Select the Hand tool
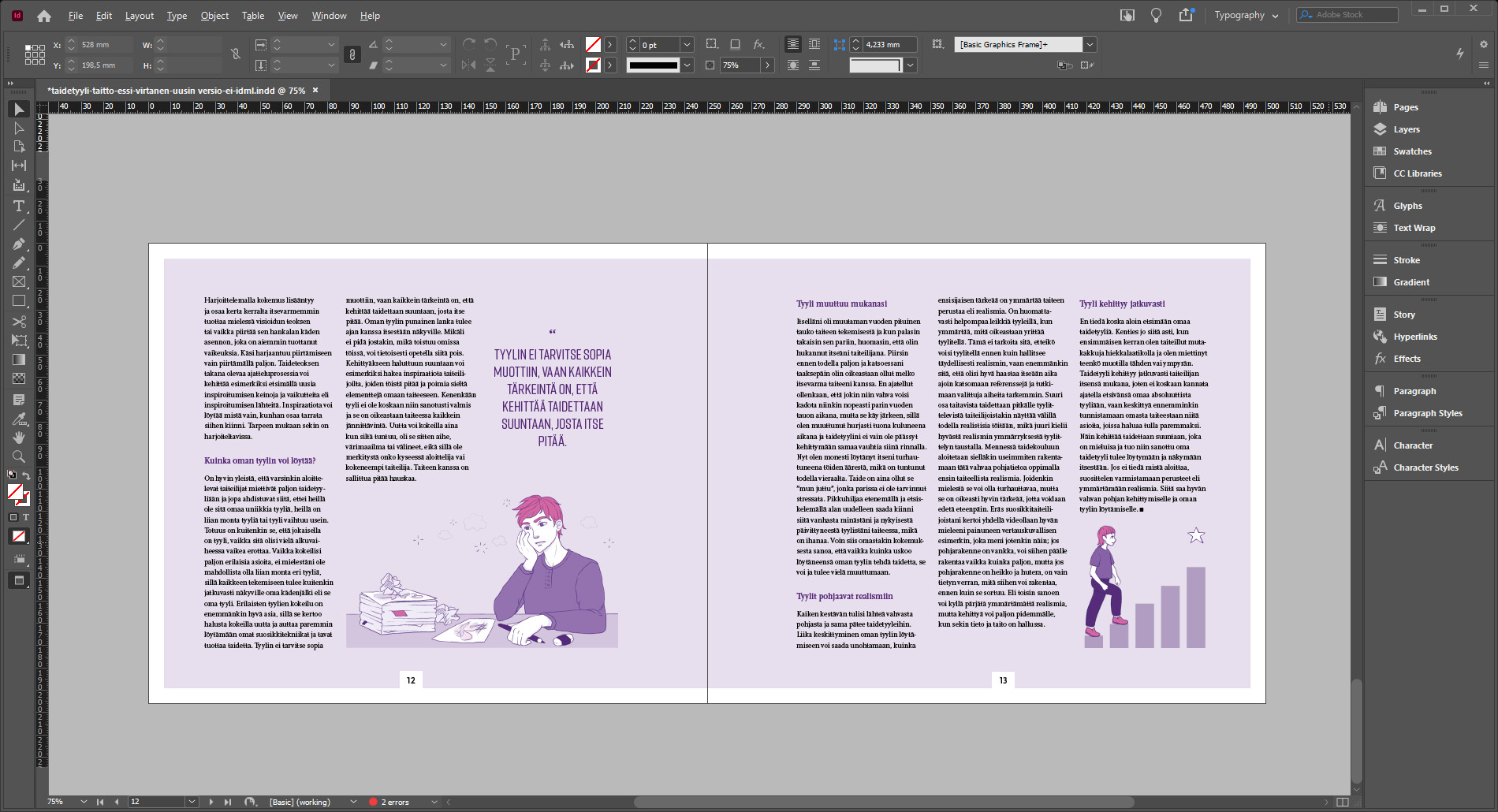Screen dimensions: 1498x812 [19, 437]
